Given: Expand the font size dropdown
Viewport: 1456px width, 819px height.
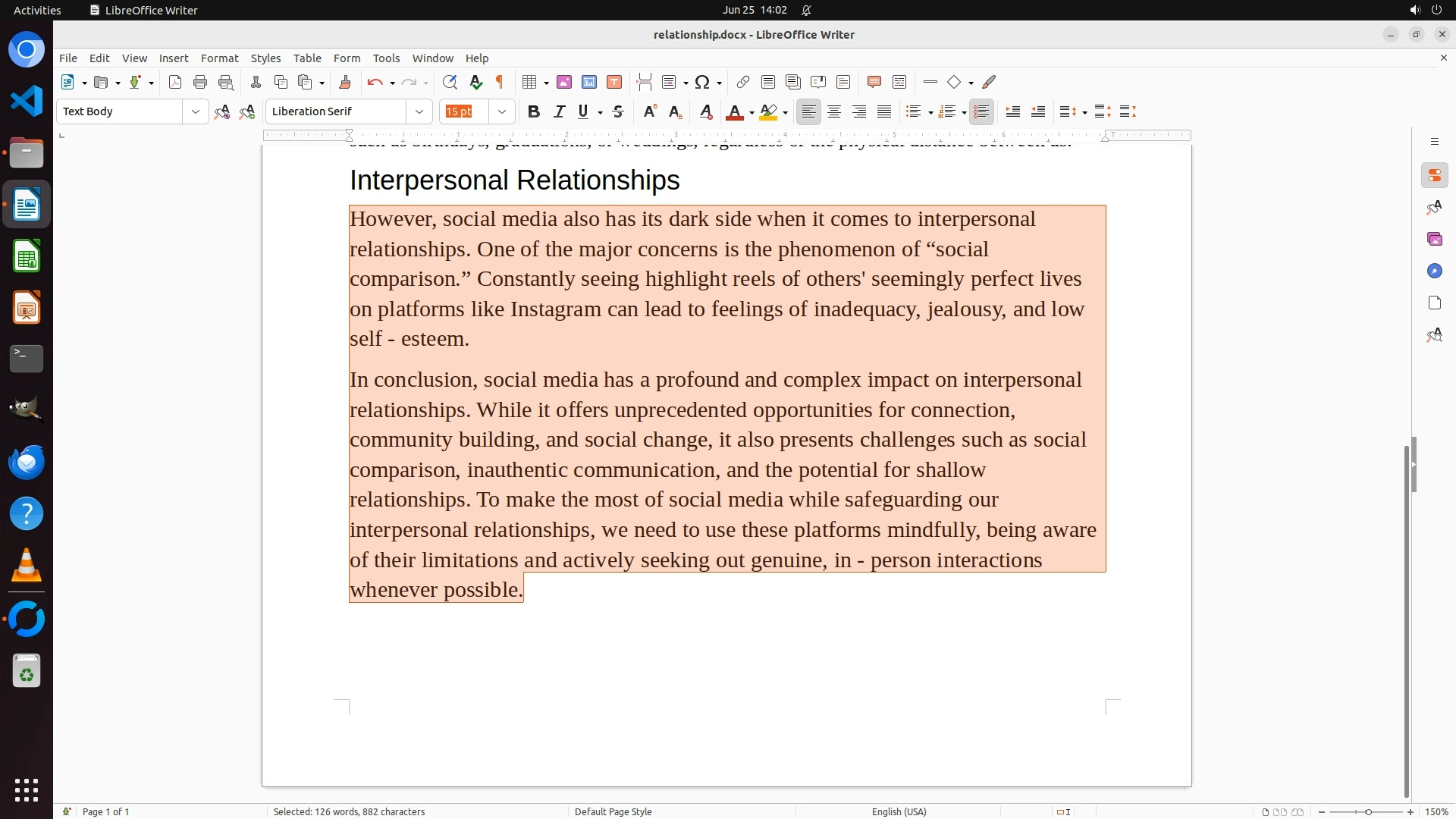Looking at the screenshot, I should [502, 111].
